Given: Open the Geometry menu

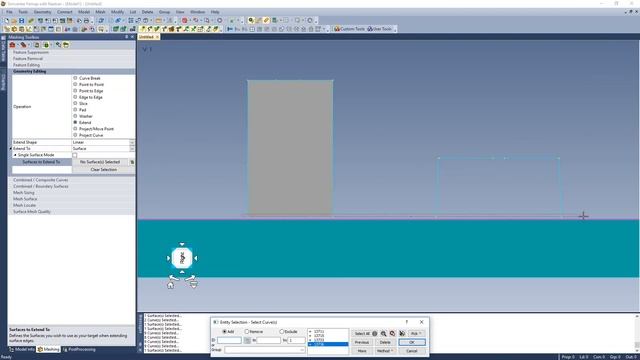Looking at the screenshot, I should point(42,12).
